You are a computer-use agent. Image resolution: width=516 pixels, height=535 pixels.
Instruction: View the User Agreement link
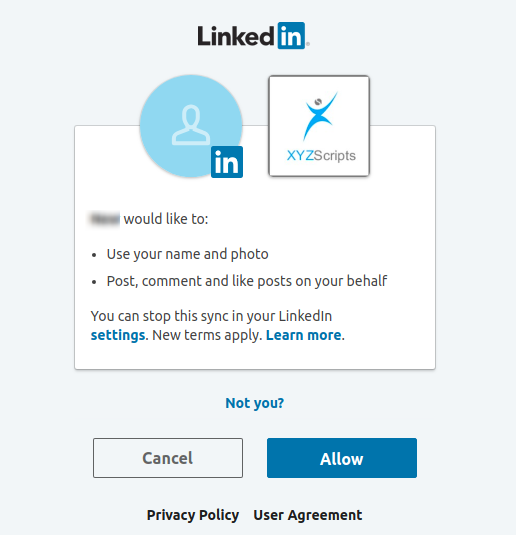point(307,515)
